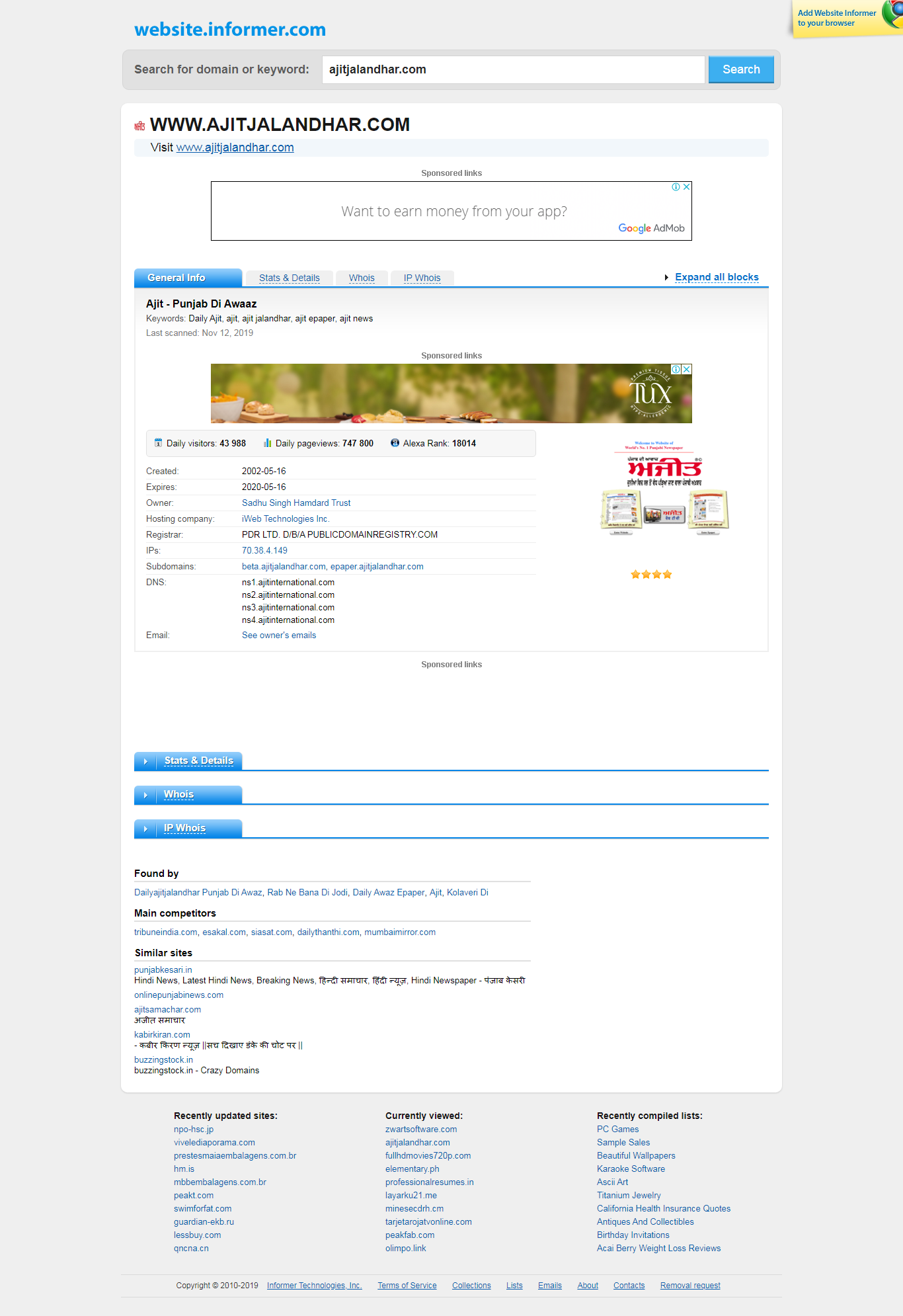Open the website.informer.com logo link

[230, 30]
